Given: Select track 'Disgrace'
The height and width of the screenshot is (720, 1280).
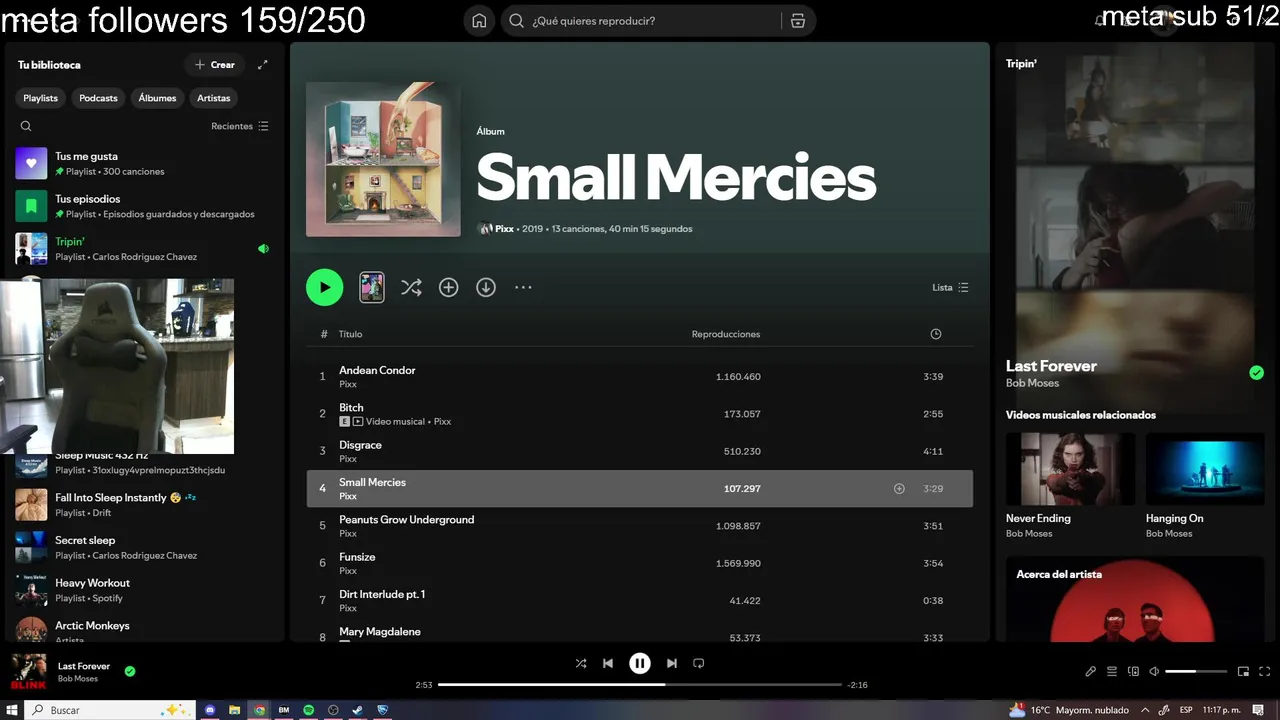Looking at the screenshot, I should [640, 451].
